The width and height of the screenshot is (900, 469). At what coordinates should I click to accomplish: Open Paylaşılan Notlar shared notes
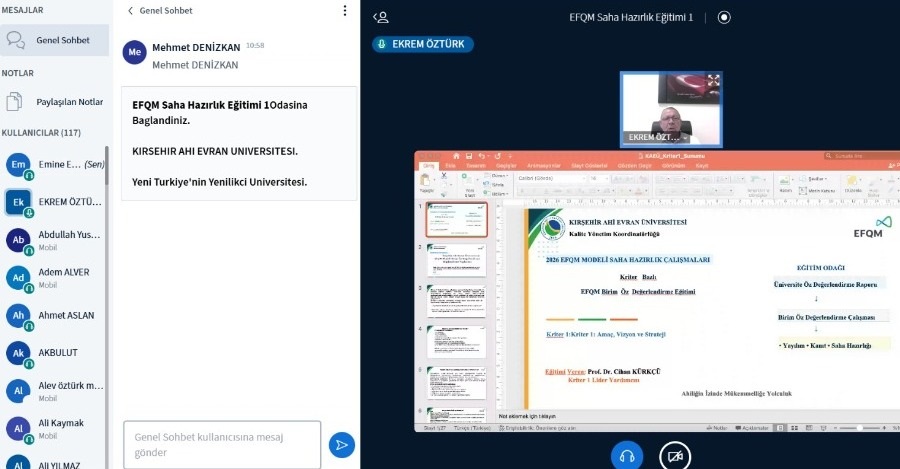coord(55,102)
